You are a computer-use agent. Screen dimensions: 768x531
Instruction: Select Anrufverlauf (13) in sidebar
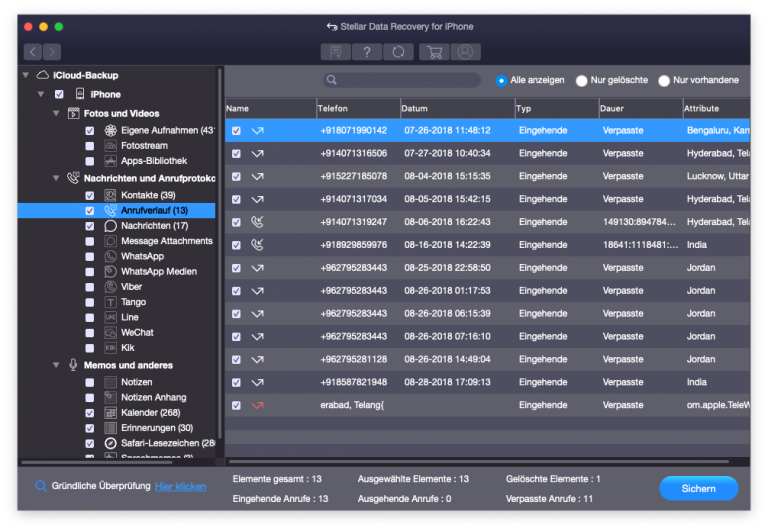pos(117,211)
